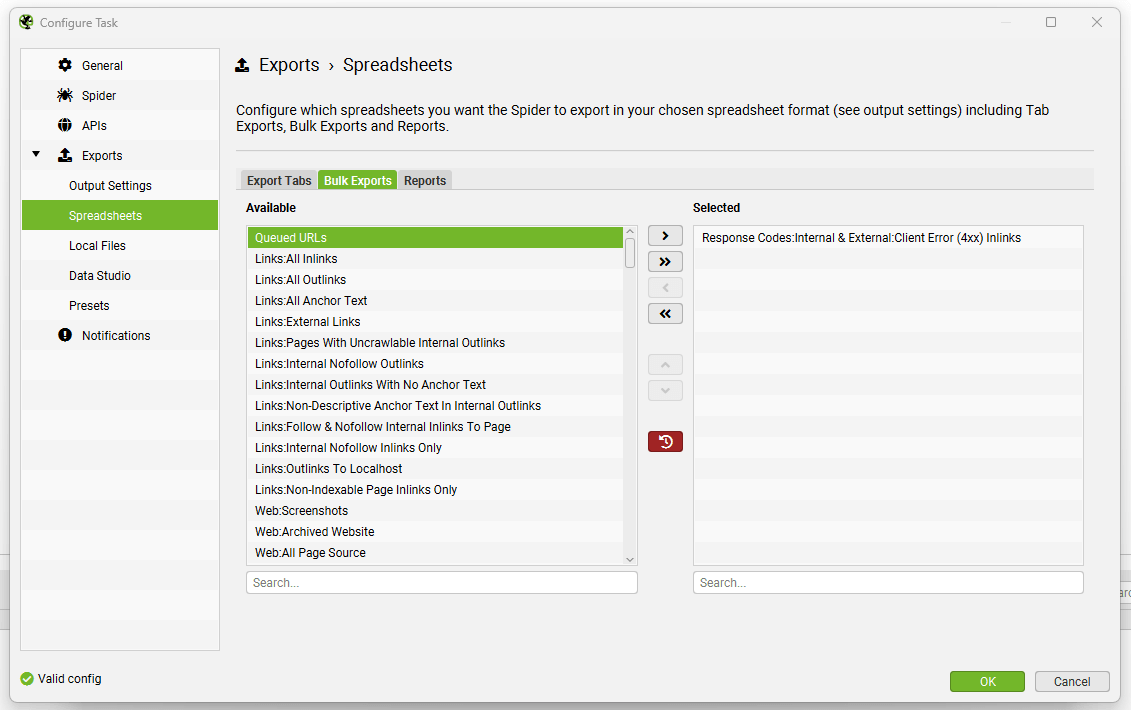Click the Exports breadcrumb link
1131x710 pixels.
pos(289,65)
